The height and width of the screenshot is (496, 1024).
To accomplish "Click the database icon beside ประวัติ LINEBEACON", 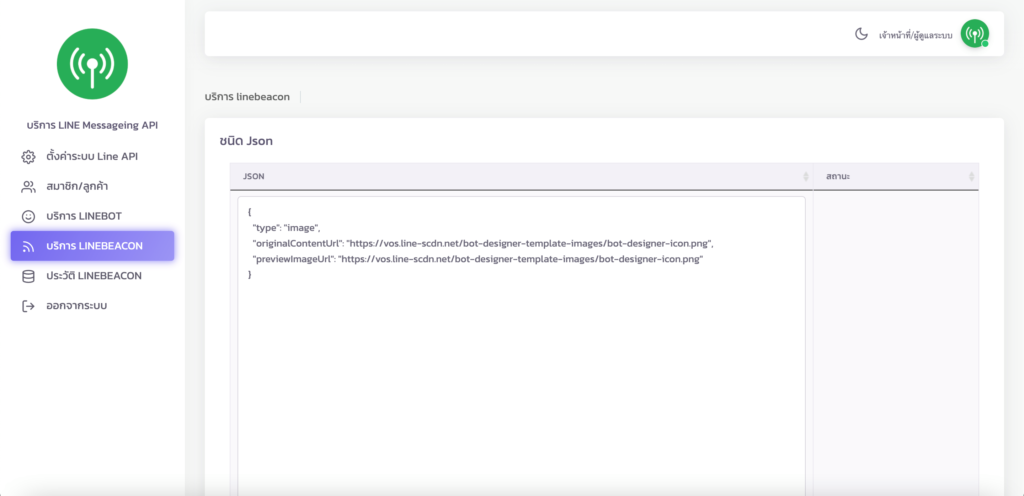I will tap(28, 277).
